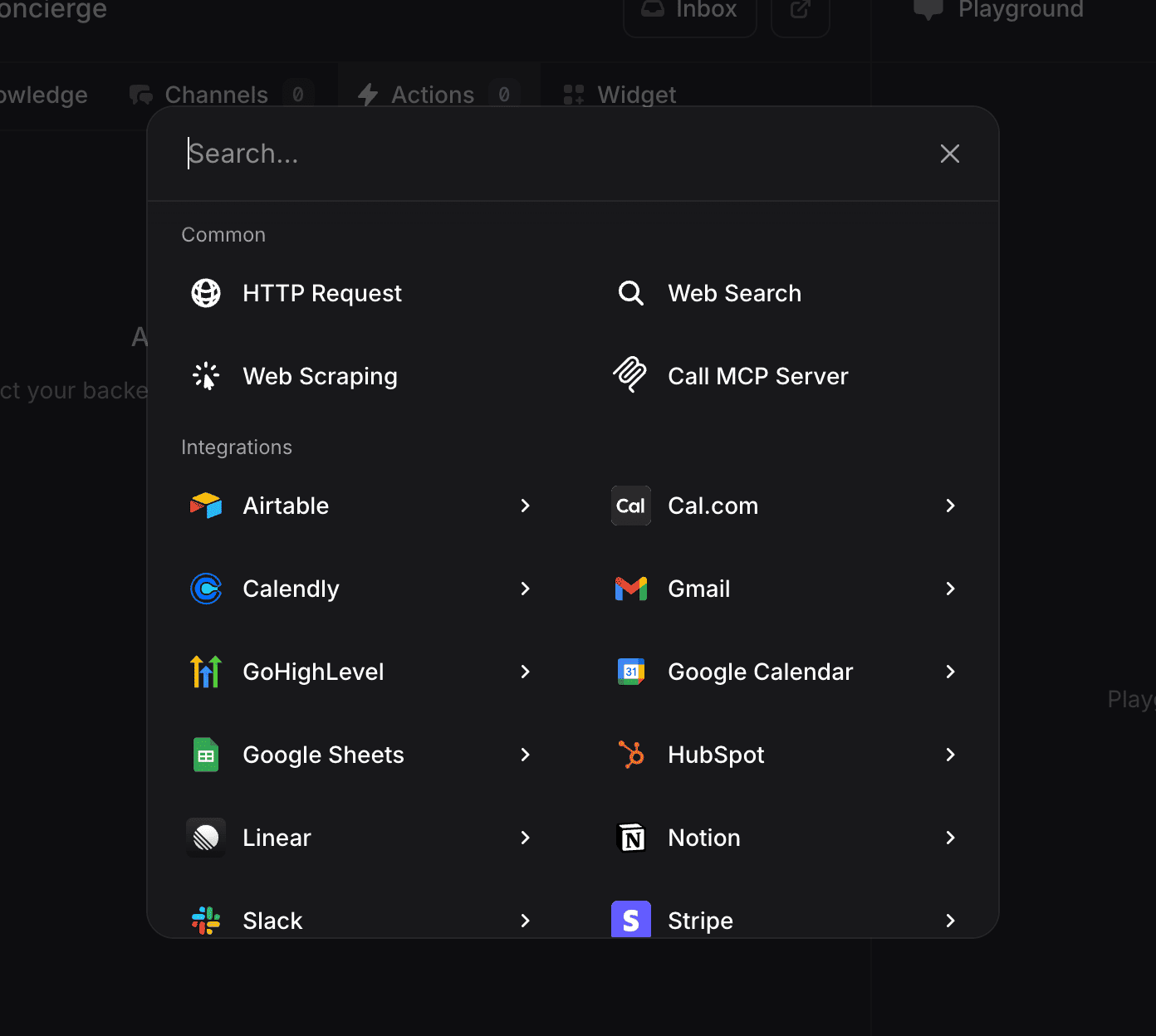Click the Gmail integration icon
The height and width of the screenshot is (1036, 1156).
click(x=630, y=589)
